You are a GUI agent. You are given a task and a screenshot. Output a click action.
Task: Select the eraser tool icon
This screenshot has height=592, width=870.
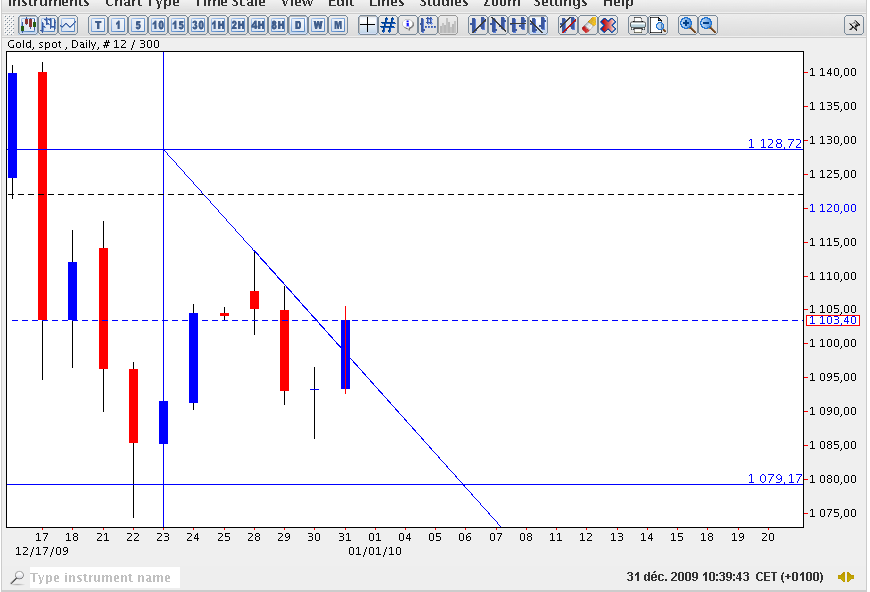(x=588, y=25)
